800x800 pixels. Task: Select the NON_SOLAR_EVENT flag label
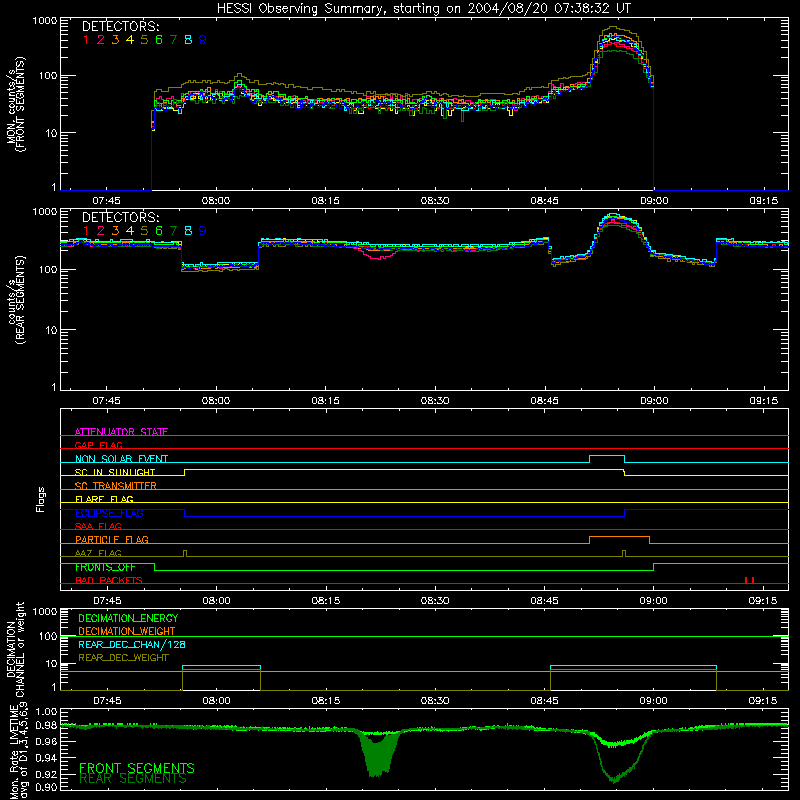point(121,459)
